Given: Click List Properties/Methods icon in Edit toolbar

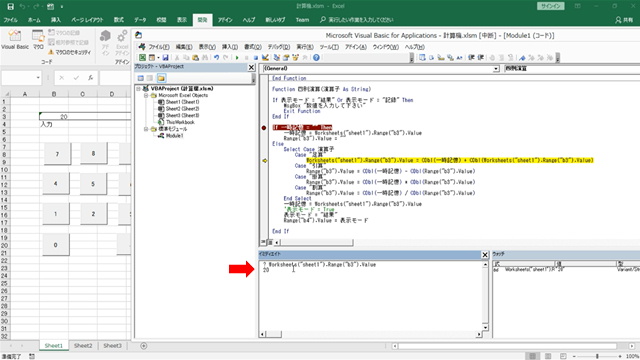Looking at the screenshot, I should pos(422,58).
